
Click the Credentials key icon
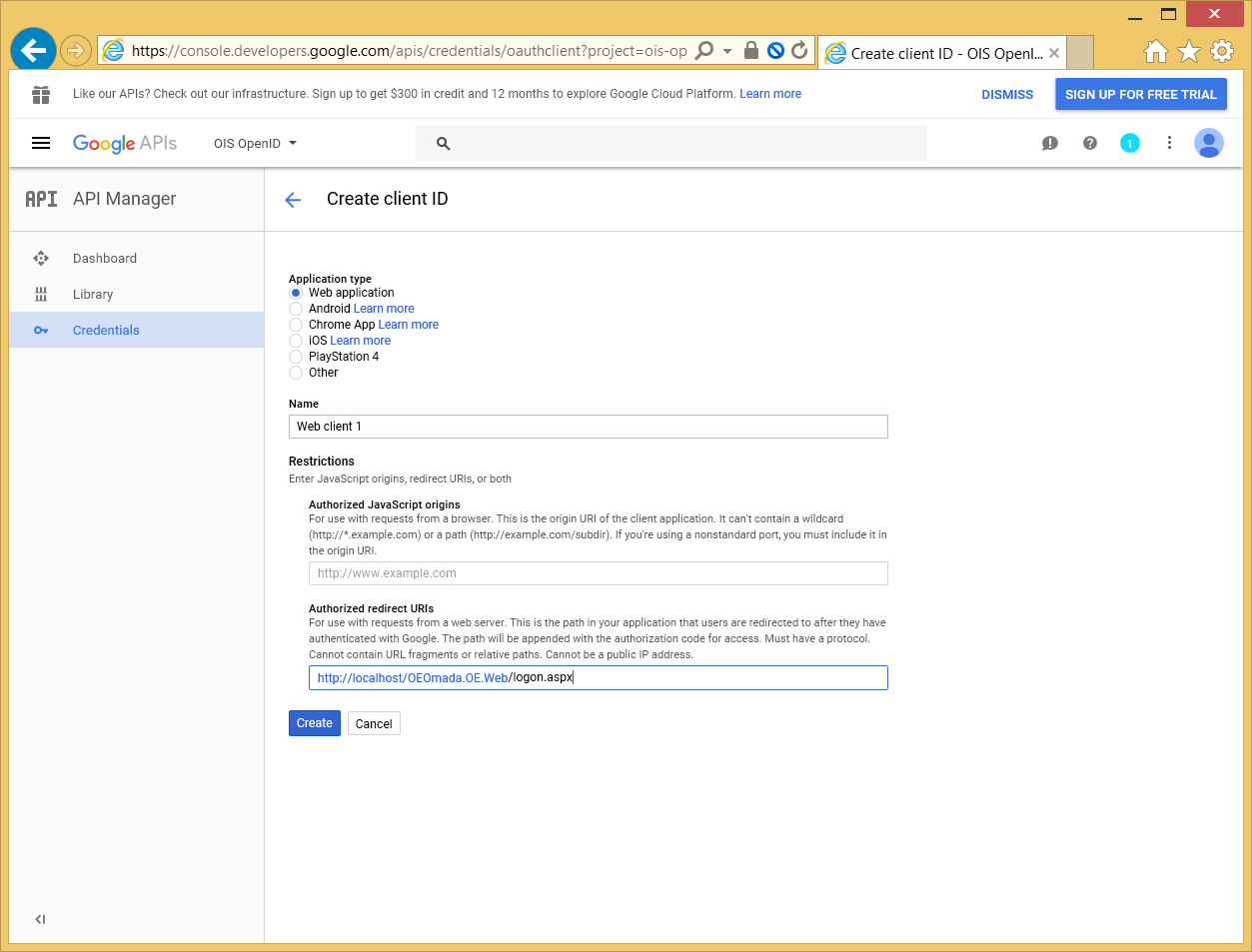(x=41, y=330)
